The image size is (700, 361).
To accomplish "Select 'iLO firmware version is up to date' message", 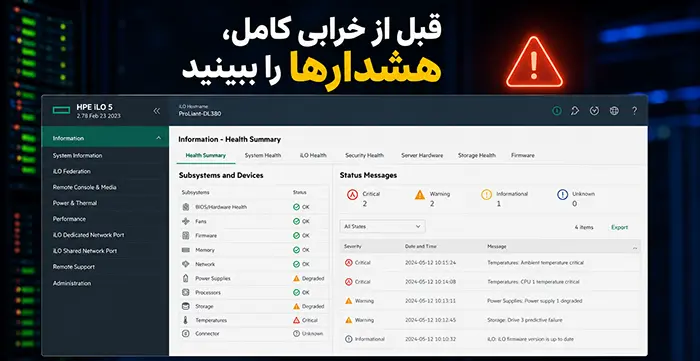I will [x=530, y=340].
